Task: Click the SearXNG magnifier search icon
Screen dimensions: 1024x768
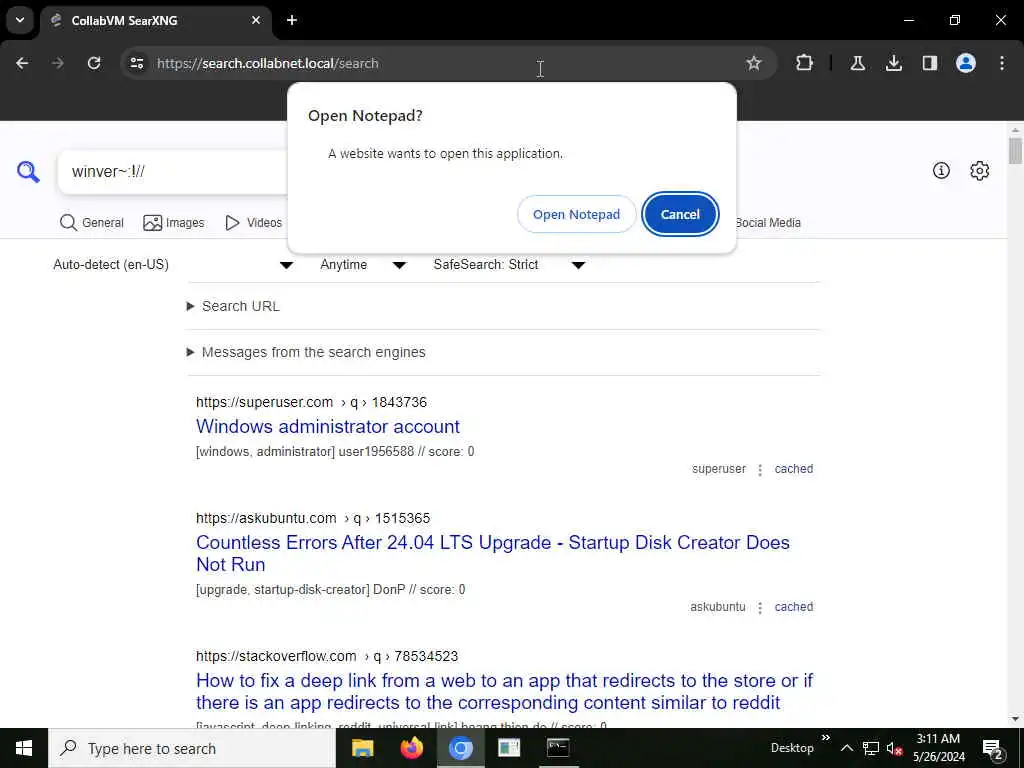Action: point(28,172)
